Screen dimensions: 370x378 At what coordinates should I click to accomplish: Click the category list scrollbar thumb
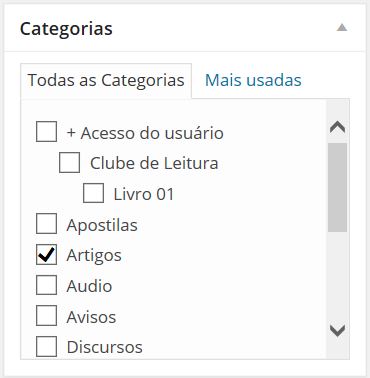(337, 187)
